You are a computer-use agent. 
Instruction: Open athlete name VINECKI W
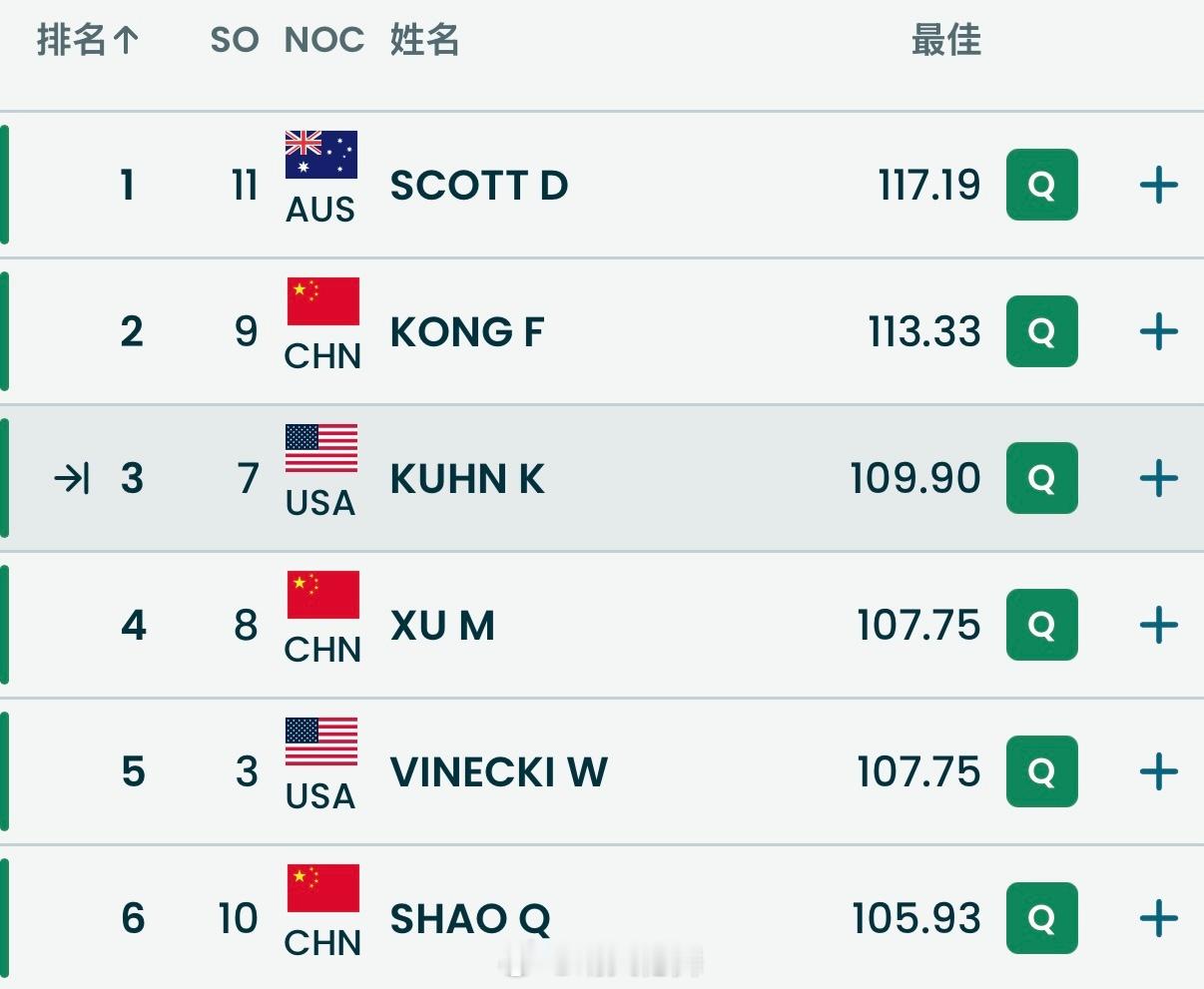click(498, 771)
